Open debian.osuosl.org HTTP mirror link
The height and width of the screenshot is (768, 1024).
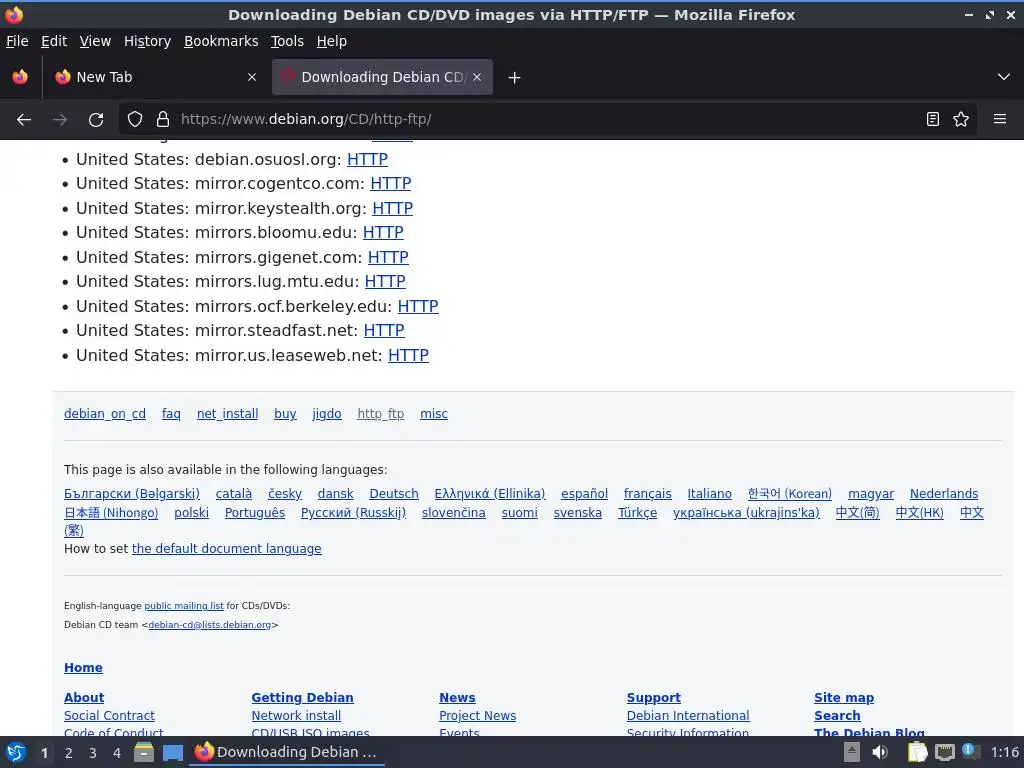[367, 159]
